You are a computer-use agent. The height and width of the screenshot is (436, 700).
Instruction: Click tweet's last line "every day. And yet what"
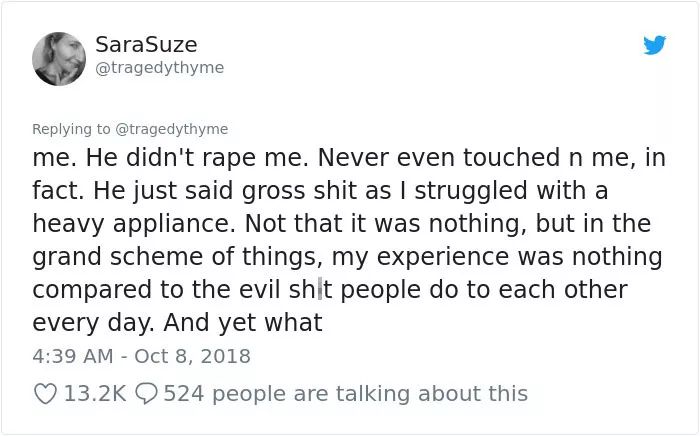click(177, 323)
